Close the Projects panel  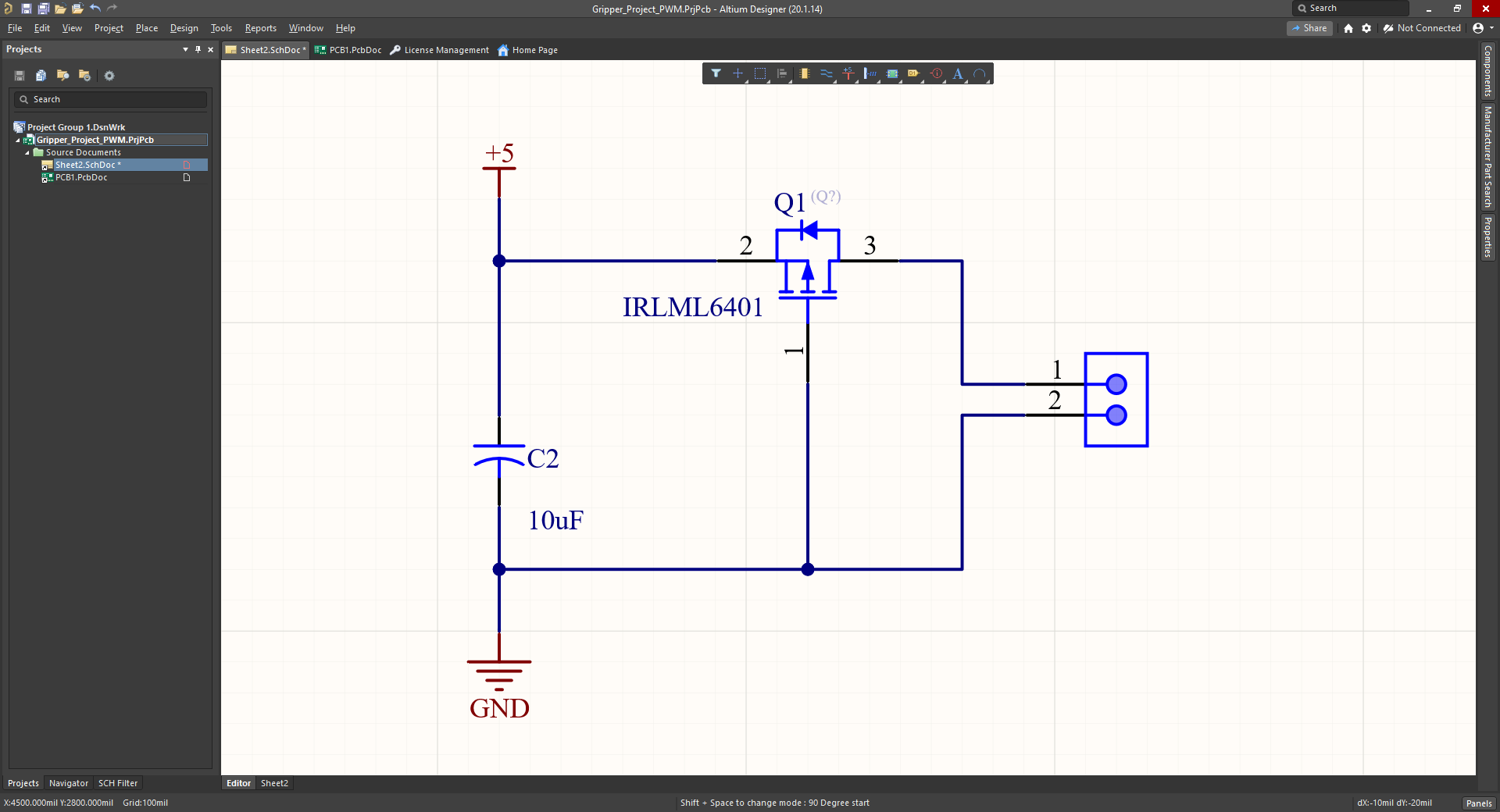[210, 49]
